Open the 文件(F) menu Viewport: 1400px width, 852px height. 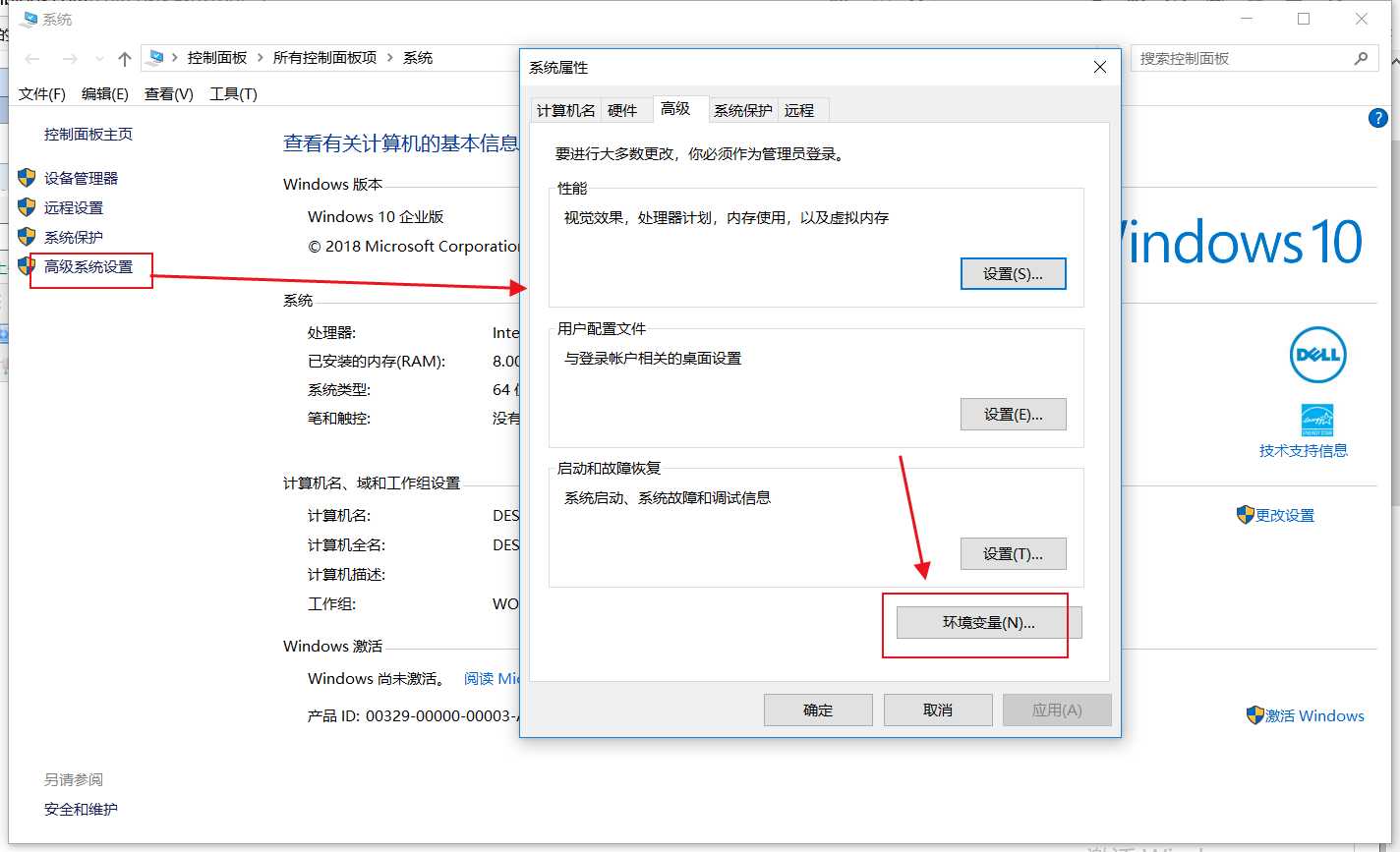(42, 94)
